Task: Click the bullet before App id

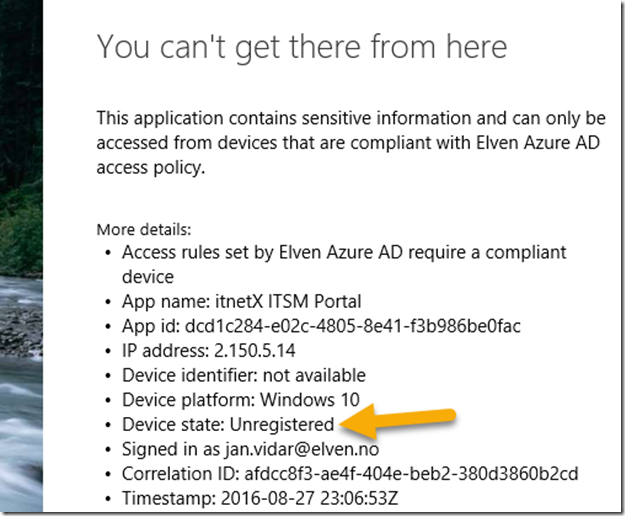Action: [108, 327]
